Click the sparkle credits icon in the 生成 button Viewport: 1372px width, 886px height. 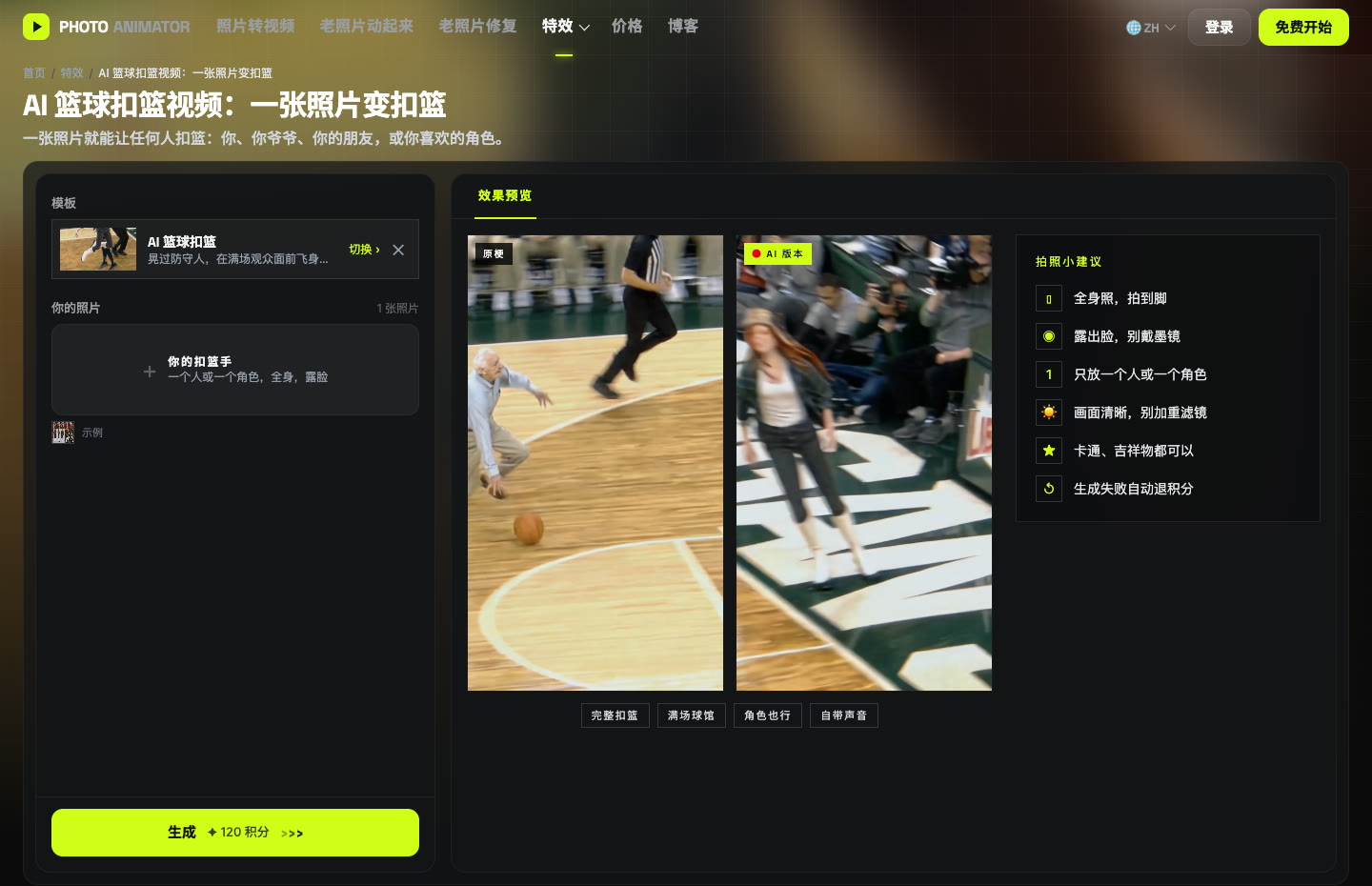[x=212, y=833]
